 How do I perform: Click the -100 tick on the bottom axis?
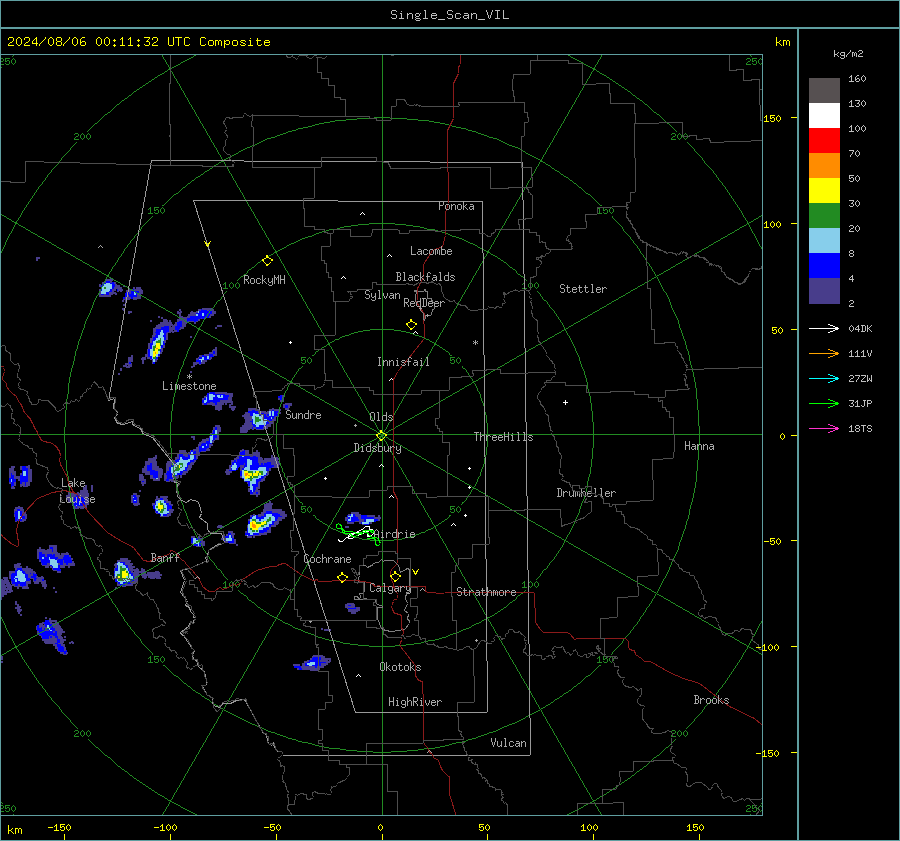[x=165, y=828]
